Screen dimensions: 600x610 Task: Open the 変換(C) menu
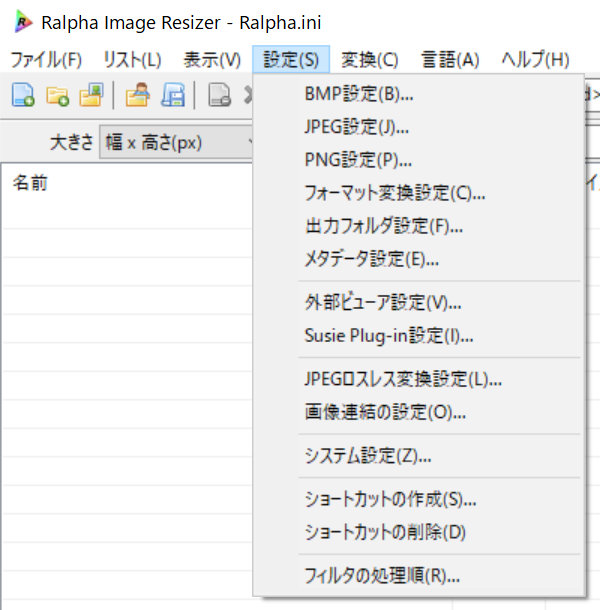pyautogui.click(x=370, y=60)
